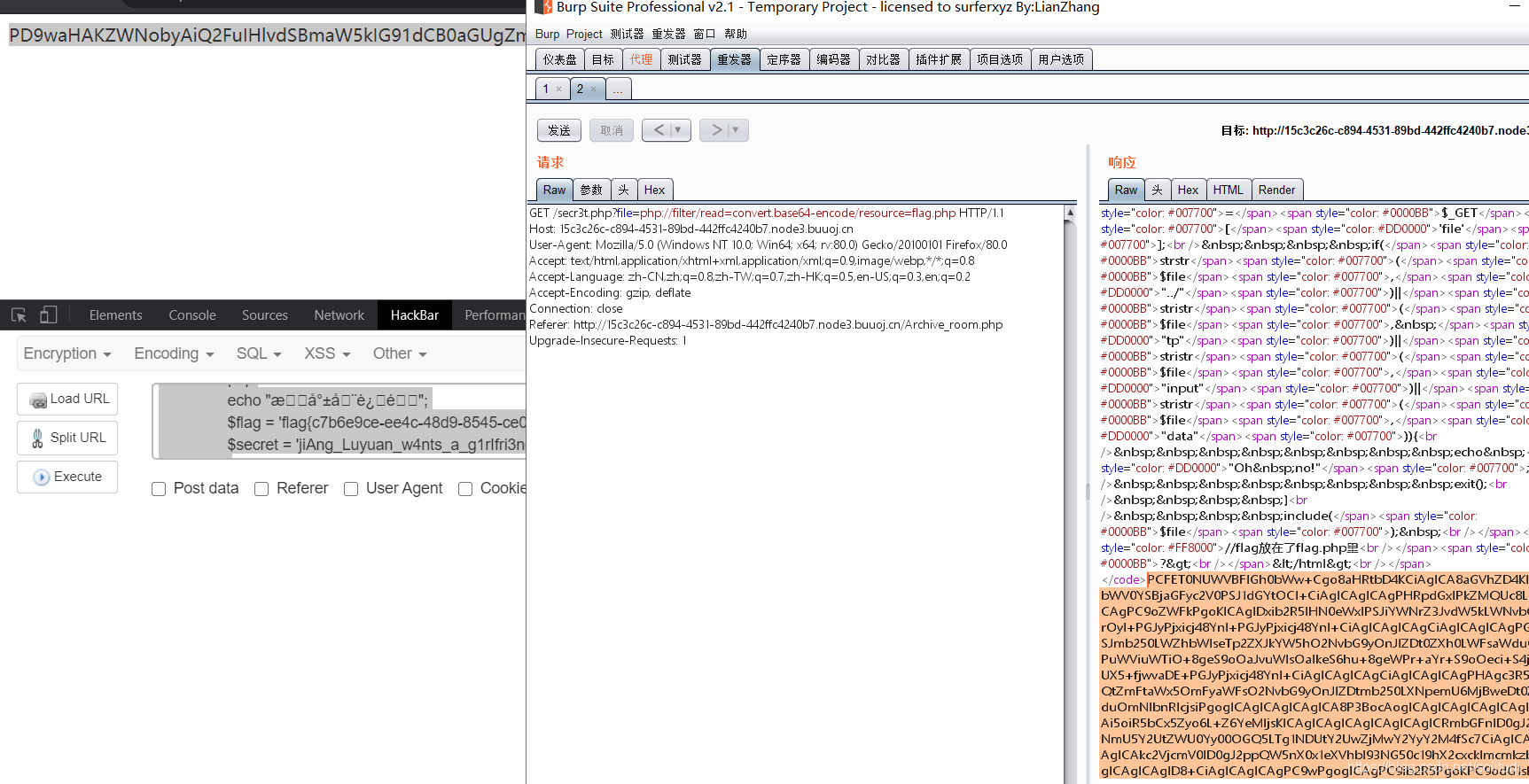Image resolution: width=1529 pixels, height=784 pixels.
Task: Add a new Repeater tab with the ... button
Action: [618, 89]
